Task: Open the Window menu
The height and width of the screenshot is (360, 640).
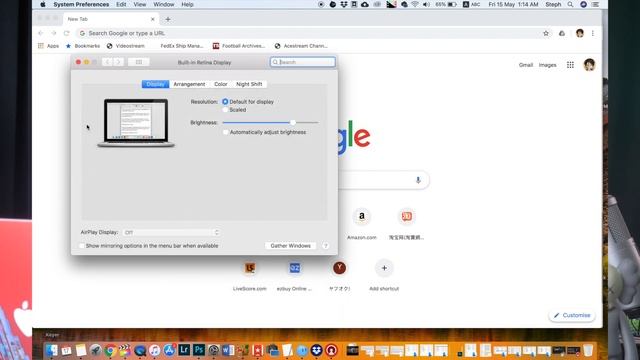Action: point(164,4)
